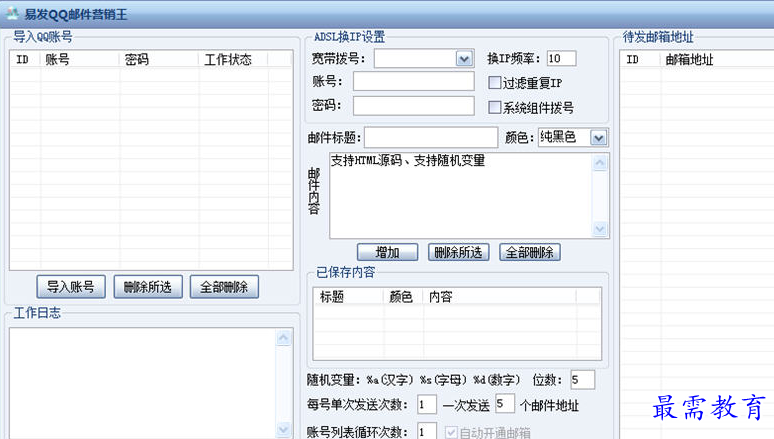The width and height of the screenshot is (774, 439).
Task: Click 全部删除 below the mail content
Action: click(530, 252)
